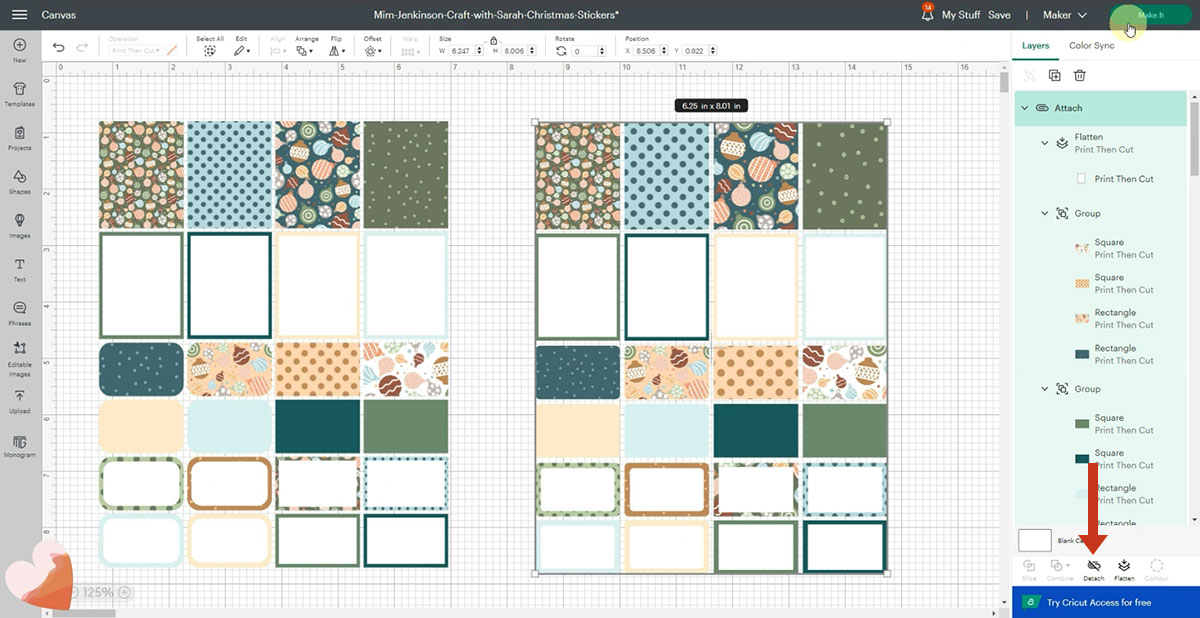Image resolution: width=1200 pixels, height=618 pixels.
Task: Collapse the Attach layer group
Action: coord(1025,108)
